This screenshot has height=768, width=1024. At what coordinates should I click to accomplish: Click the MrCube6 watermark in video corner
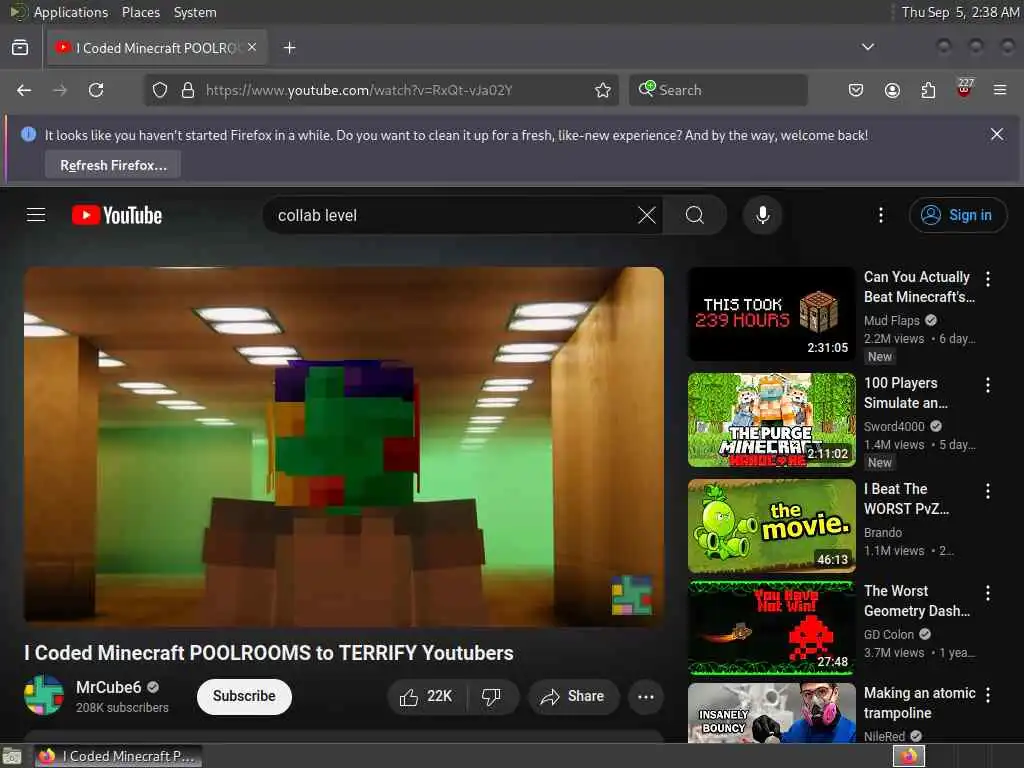pyautogui.click(x=632, y=595)
